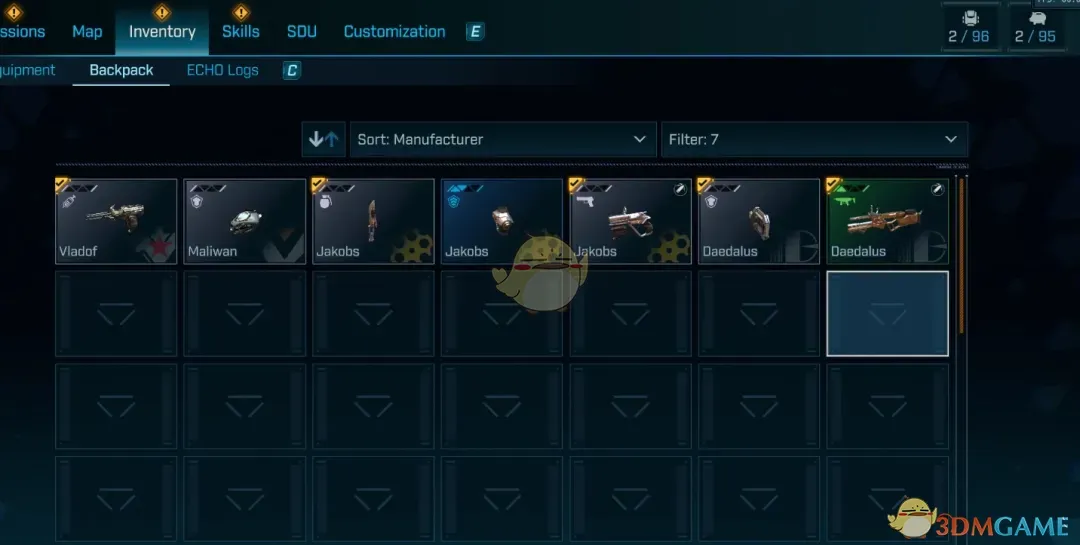This screenshot has width=1080, height=545.
Task: Expand the Filter: 7 dropdown
Action: click(814, 139)
